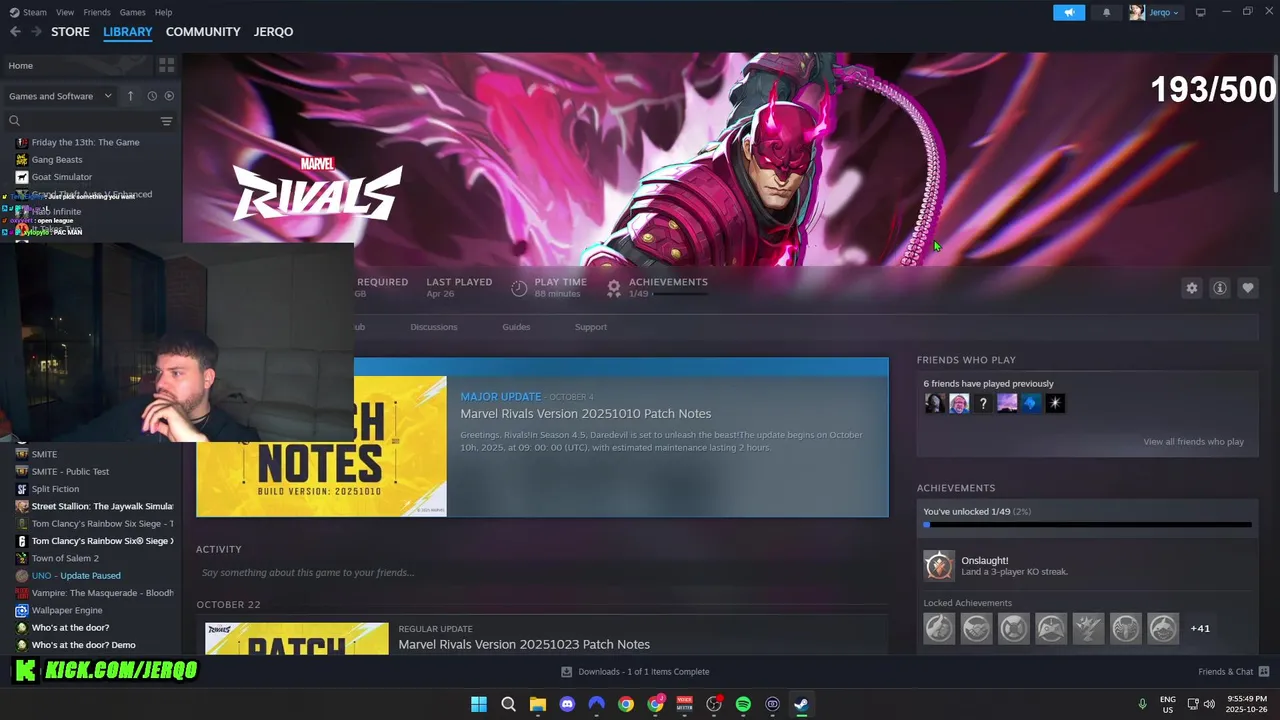Select Gang Beasts in the library

pos(57,159)
